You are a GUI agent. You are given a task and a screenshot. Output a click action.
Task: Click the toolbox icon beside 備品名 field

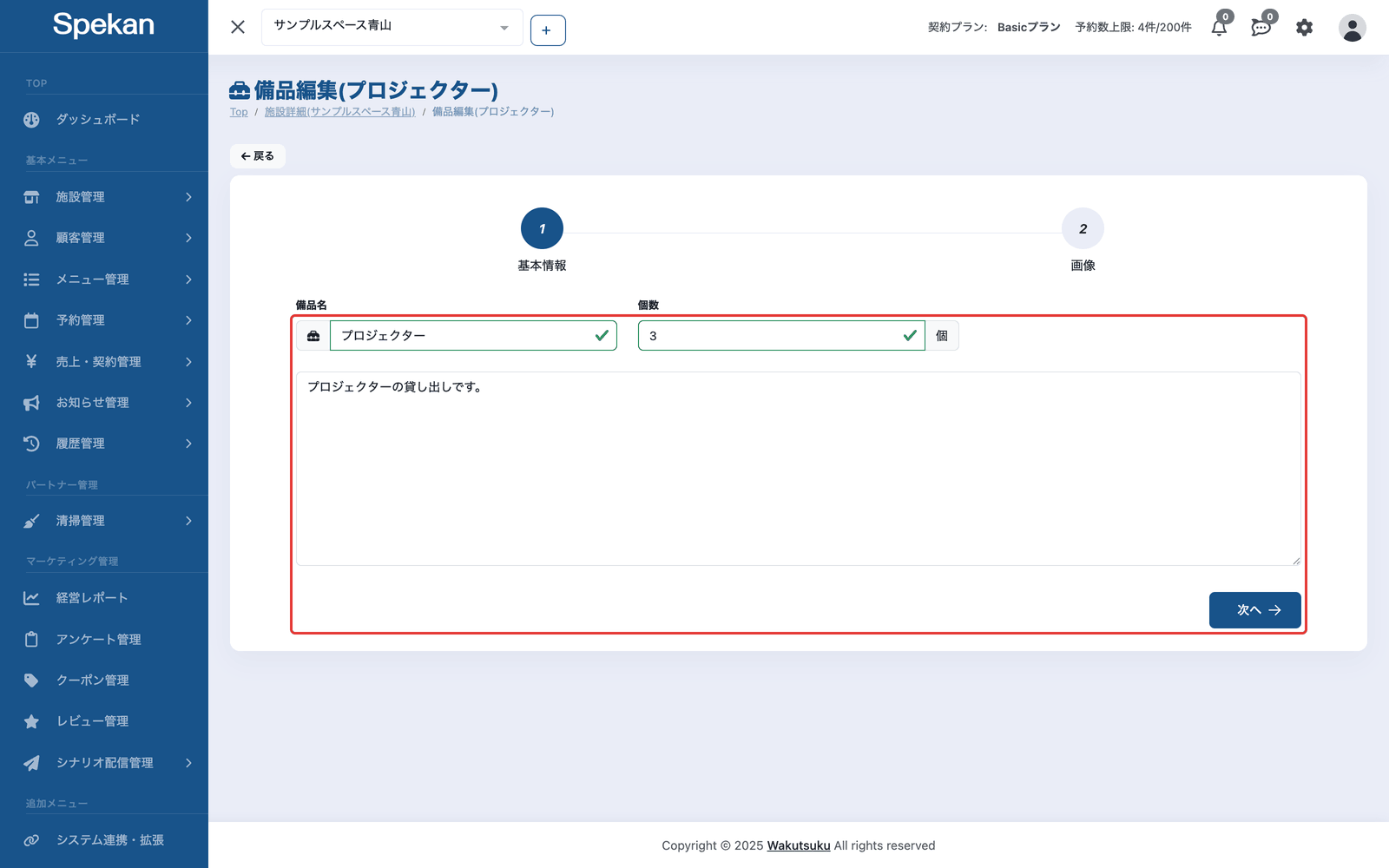[x=313, y=336]
